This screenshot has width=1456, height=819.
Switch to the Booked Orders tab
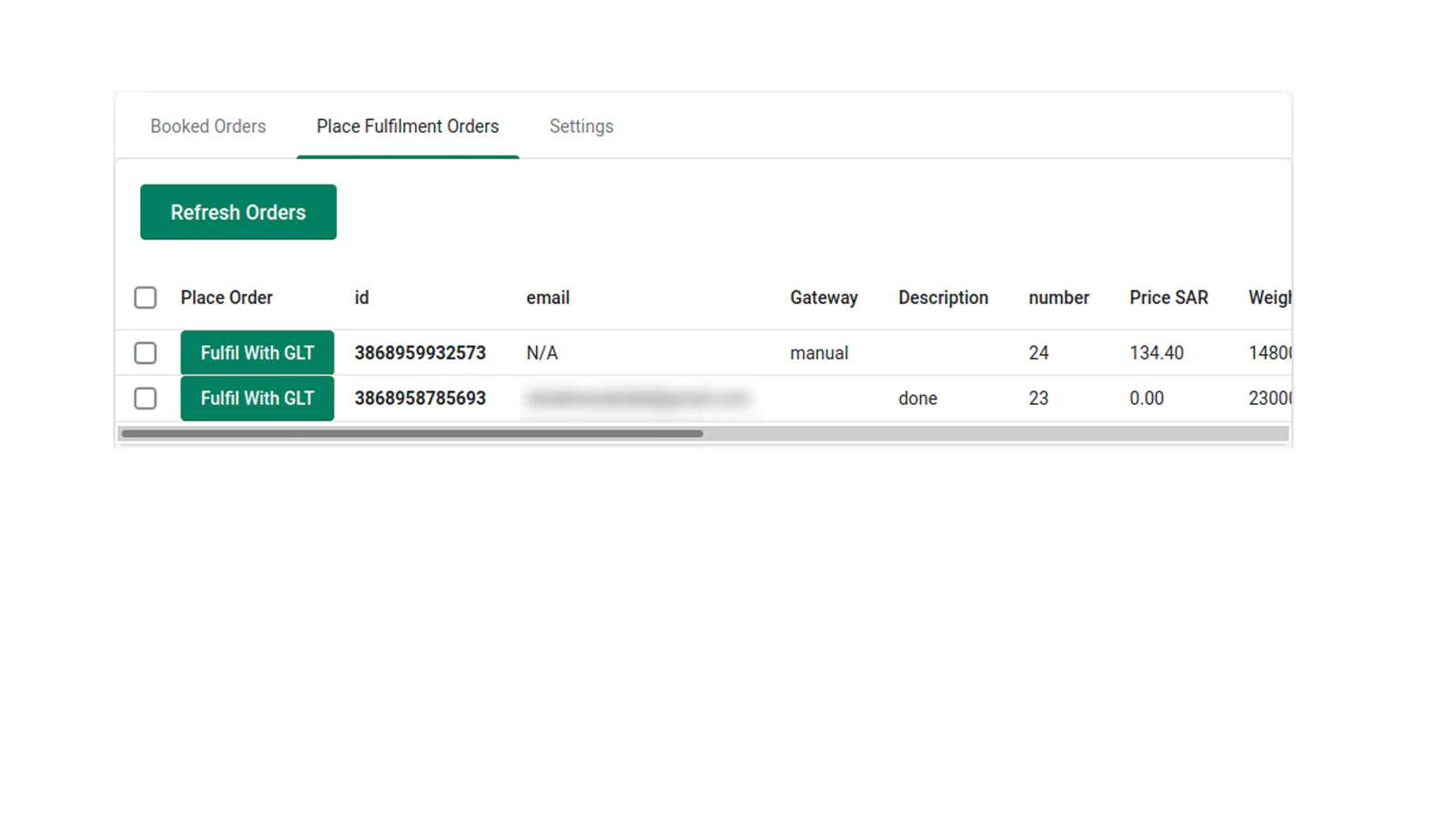[207, 126]
